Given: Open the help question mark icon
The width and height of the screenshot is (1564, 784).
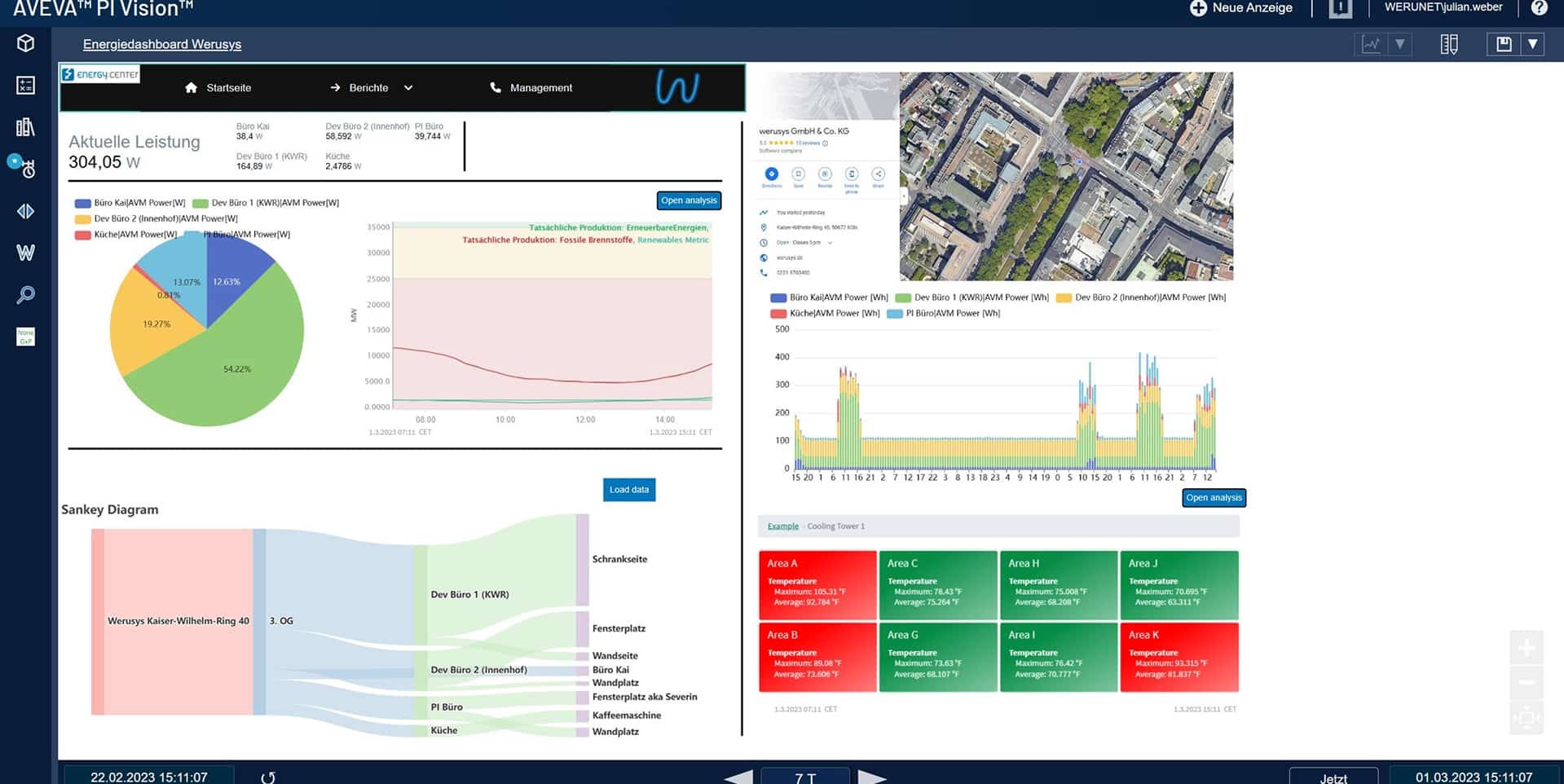Looking at the screenshot, I should click(x=1539, y=8).
